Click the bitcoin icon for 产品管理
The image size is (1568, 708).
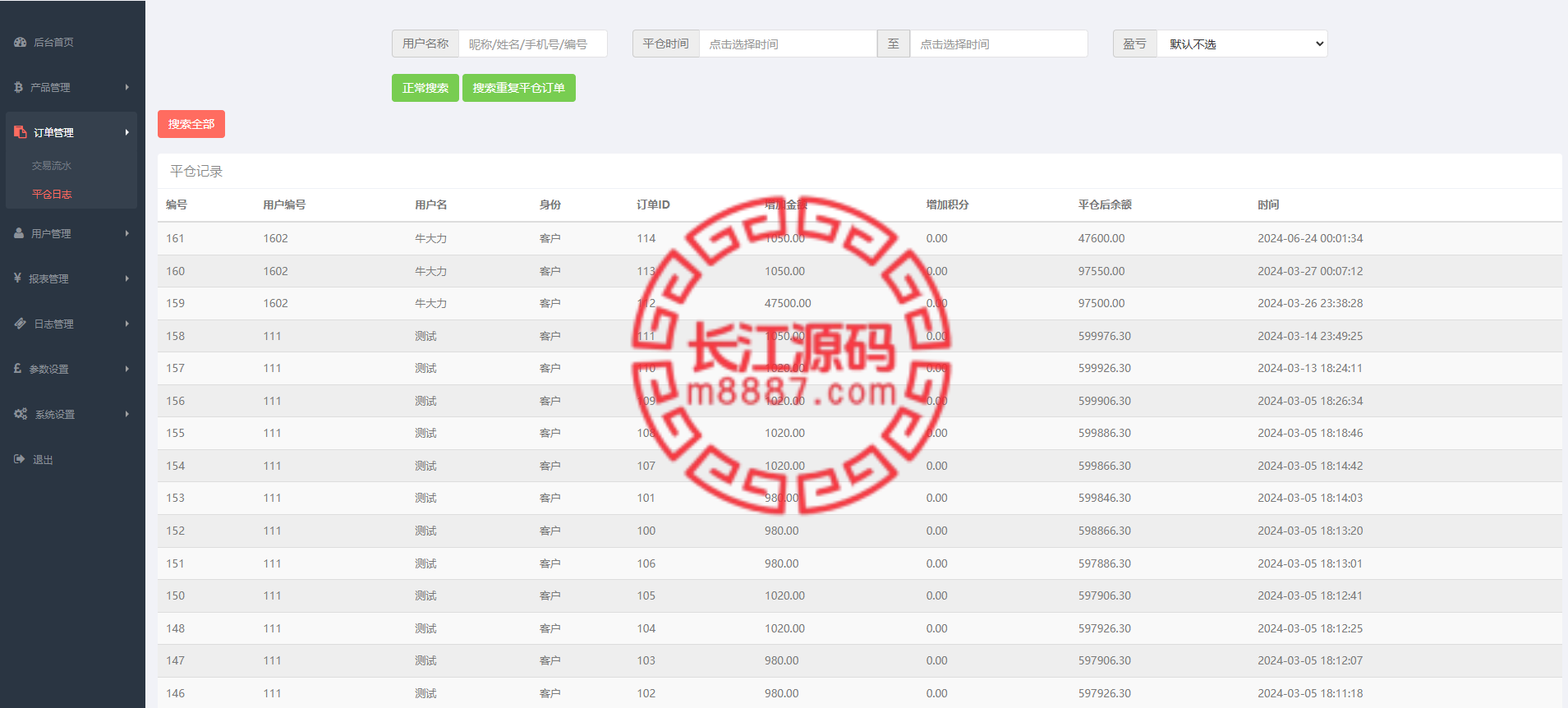(18, 87)
